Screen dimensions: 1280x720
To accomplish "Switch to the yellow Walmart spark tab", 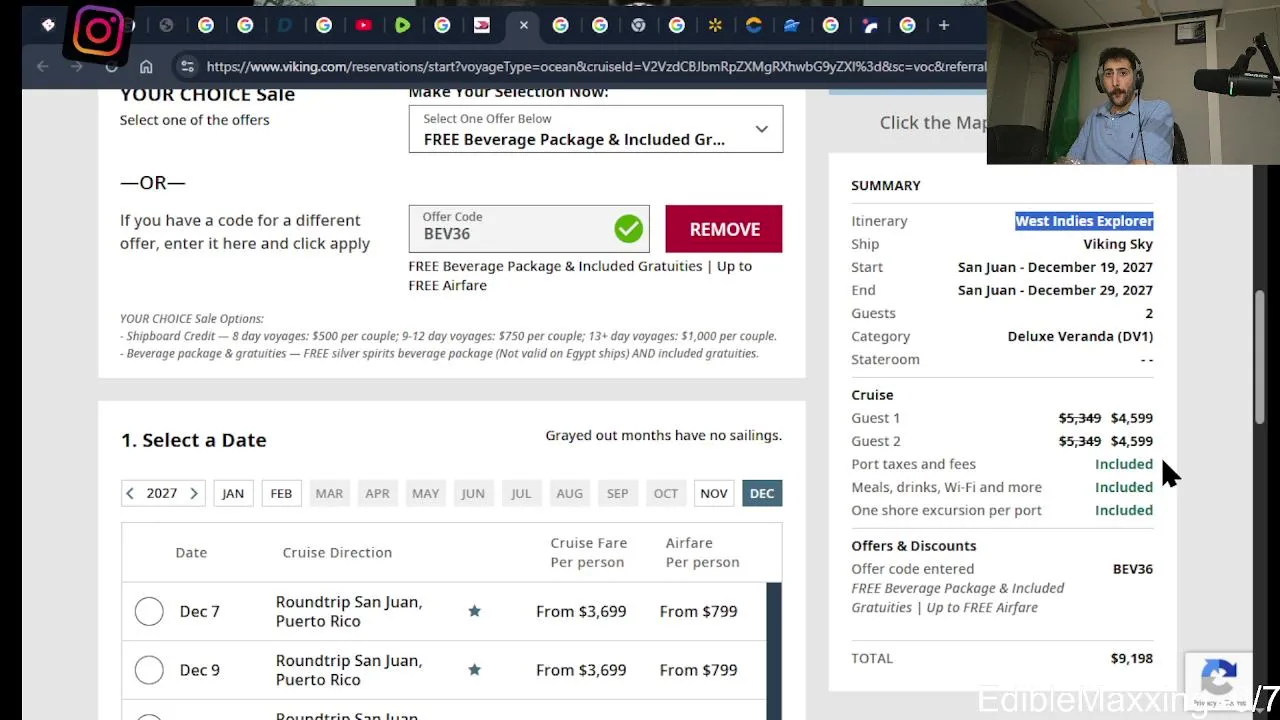I will [x=715, y=25].
